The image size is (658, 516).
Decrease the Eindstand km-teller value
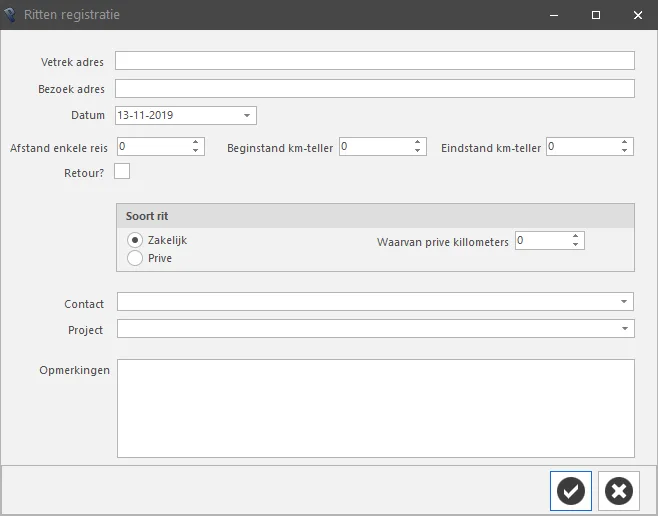(x=624, y=151)
